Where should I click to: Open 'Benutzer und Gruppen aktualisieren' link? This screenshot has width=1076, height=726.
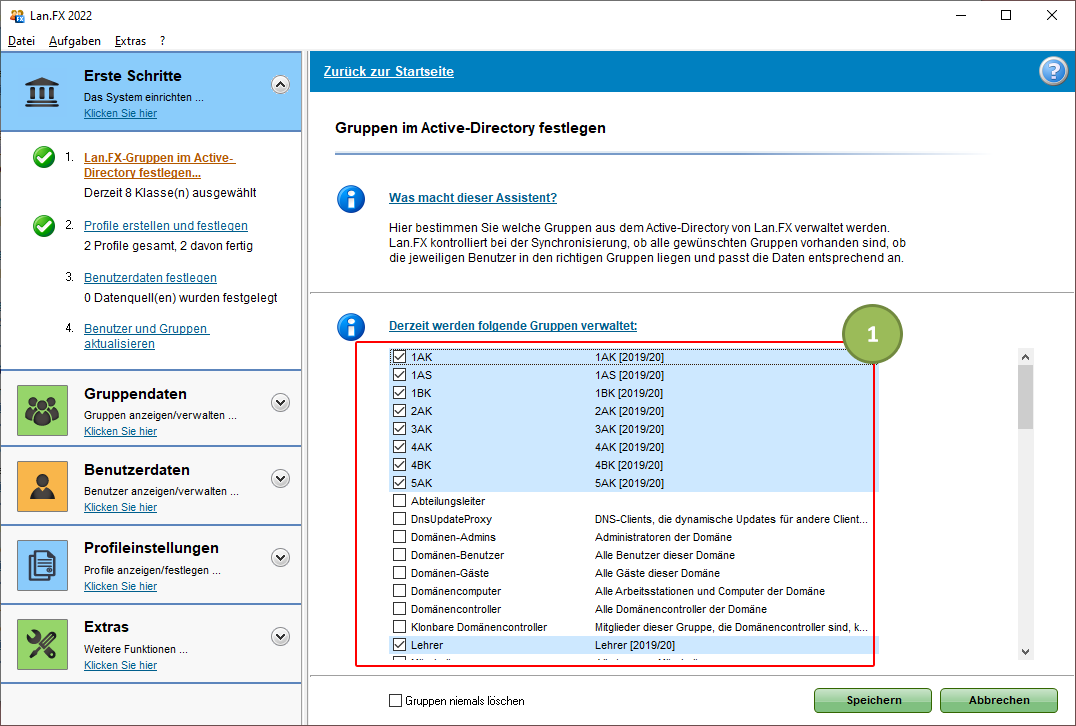(x=147, y=336)
